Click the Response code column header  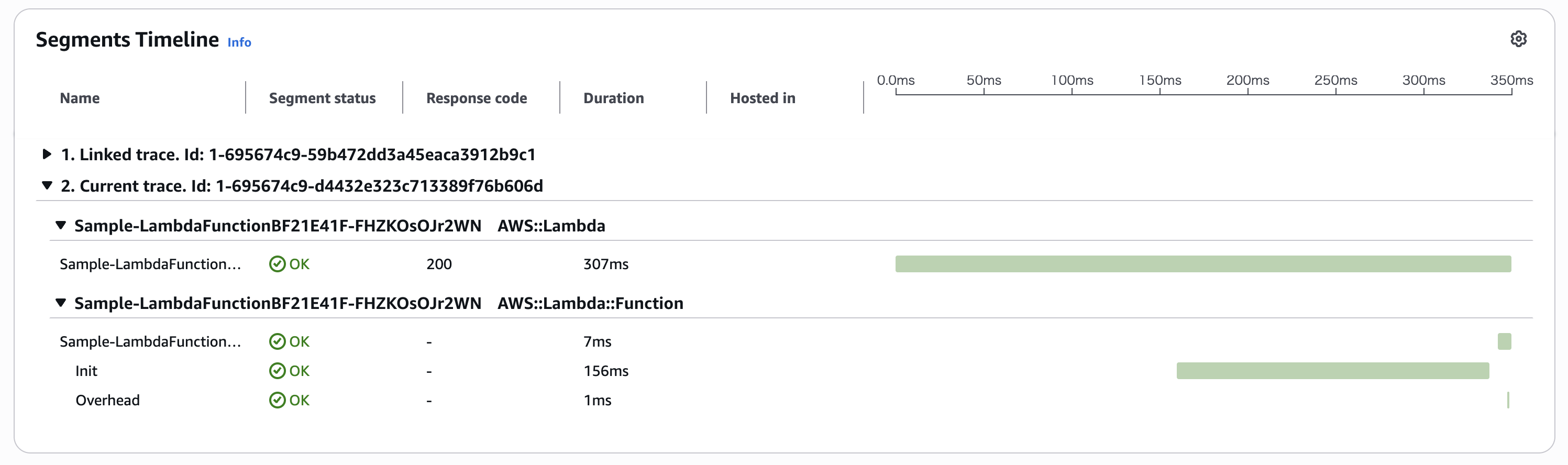coord(476,98)
